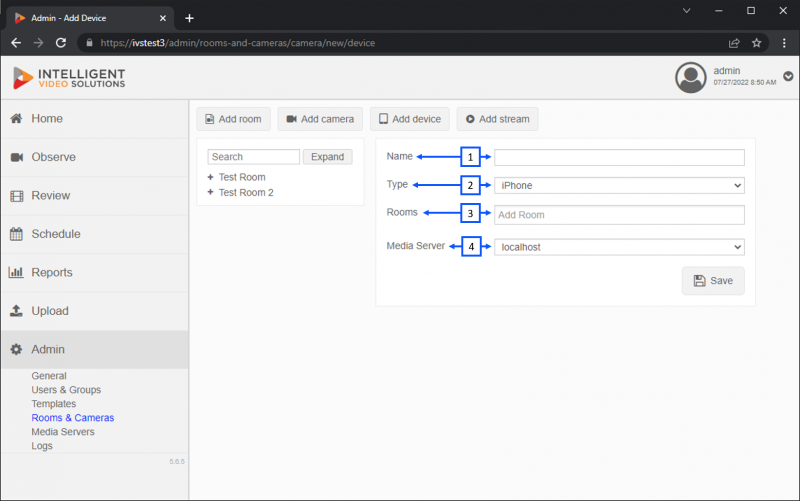This screenshot has height=501, width=800.
Task: Click the browser forward arrow
Action: (38, 43)
